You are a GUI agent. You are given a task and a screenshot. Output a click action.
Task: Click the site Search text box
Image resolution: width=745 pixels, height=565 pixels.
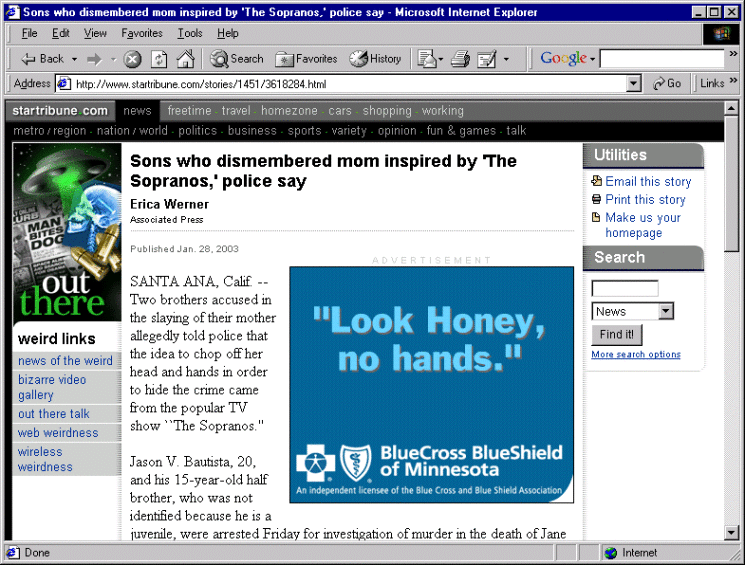pyautogui.click(x=625, y=288)
